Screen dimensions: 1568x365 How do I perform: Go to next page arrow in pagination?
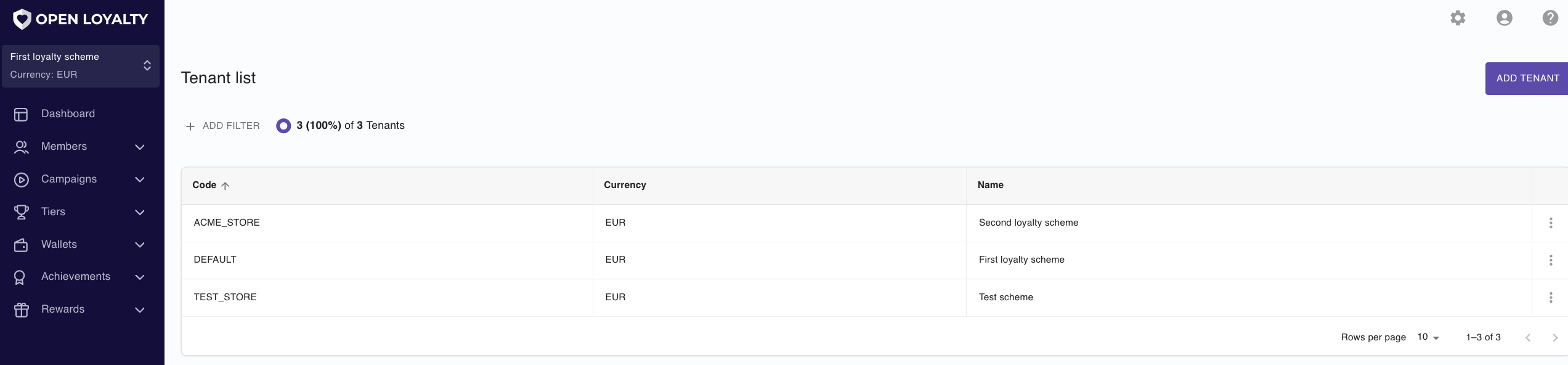tap(1555, 337)
